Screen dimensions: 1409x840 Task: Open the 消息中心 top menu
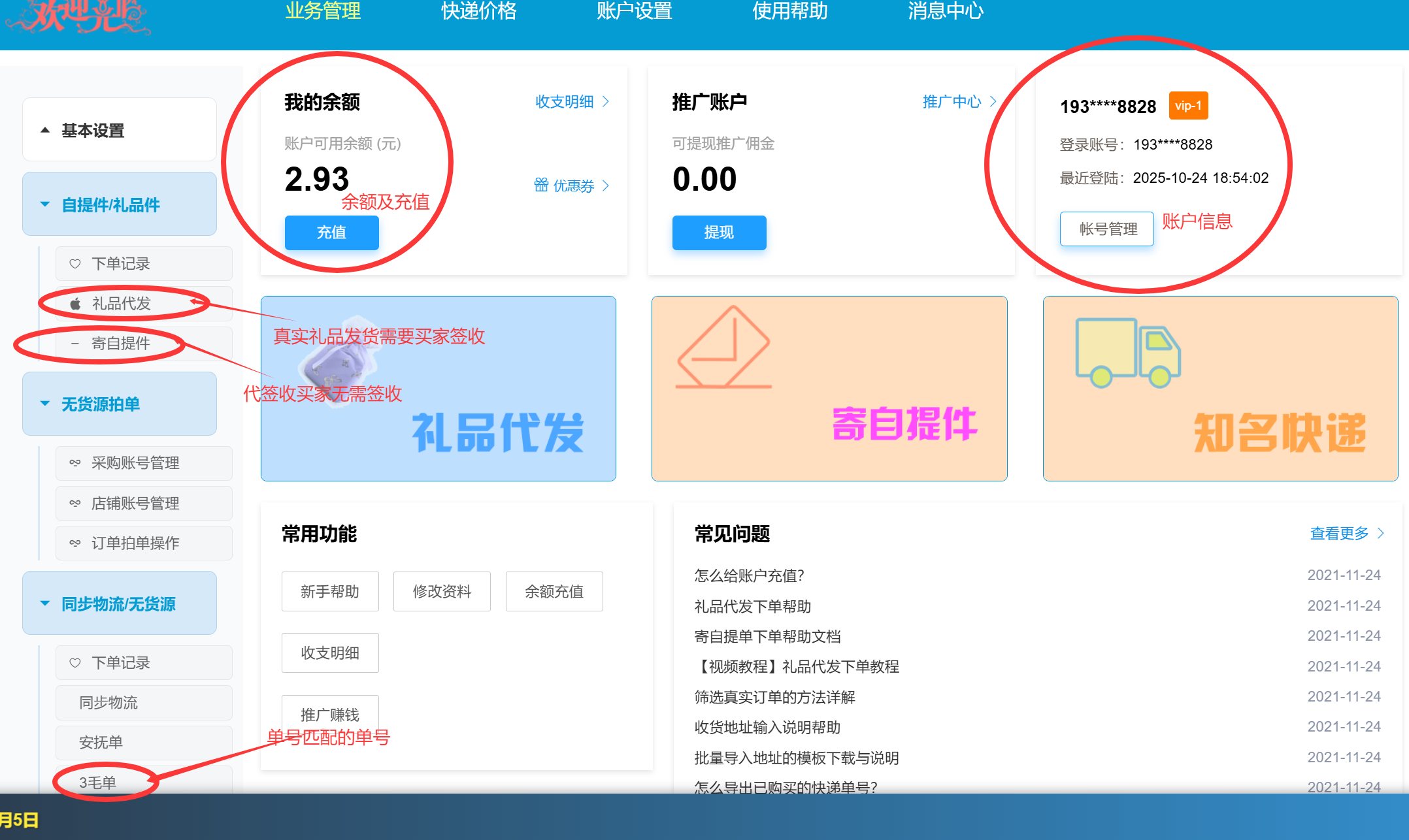click(945, 11)
